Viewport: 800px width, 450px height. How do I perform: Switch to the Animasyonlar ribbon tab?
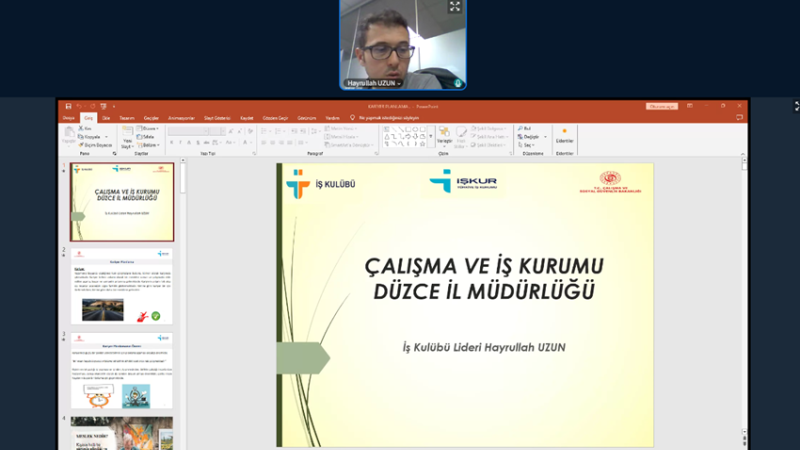coord(181,117)
